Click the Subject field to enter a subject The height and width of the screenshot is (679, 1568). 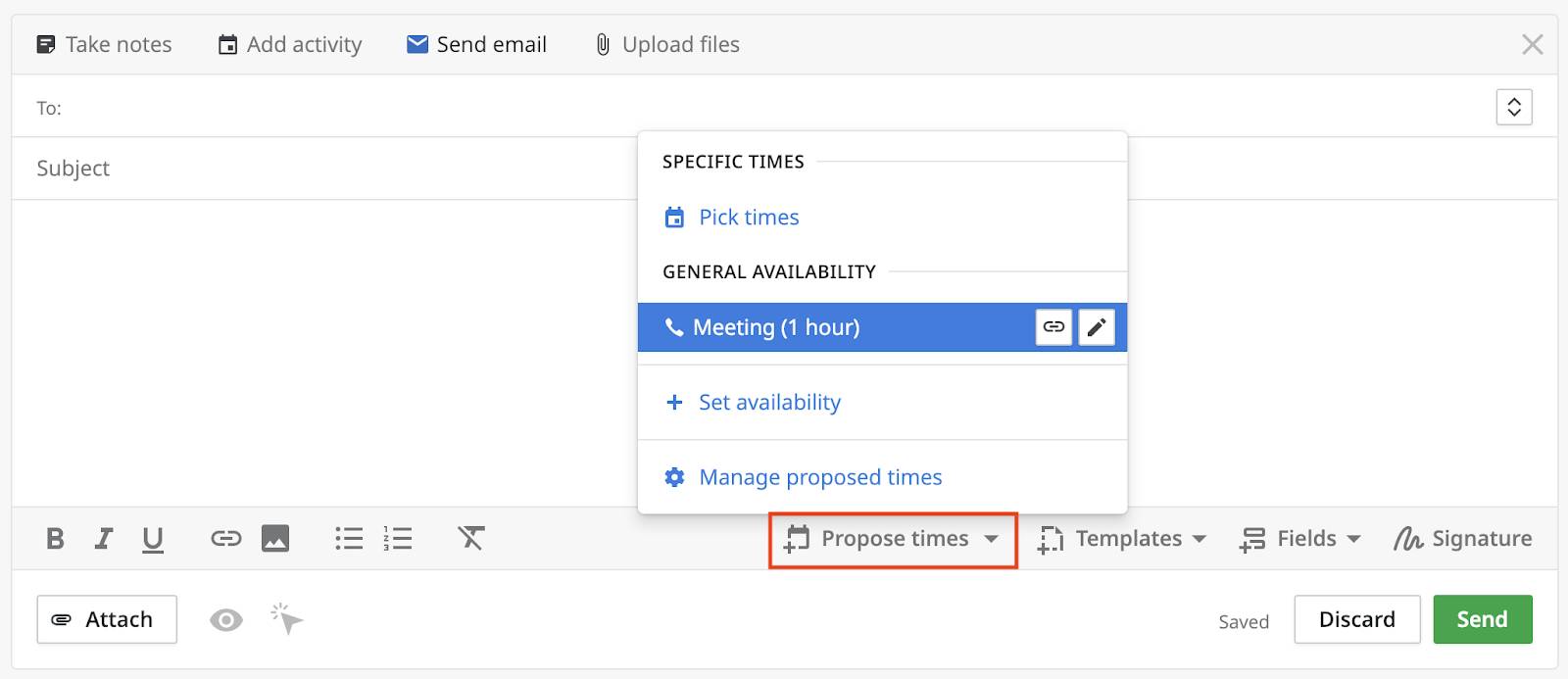point(294,168)
